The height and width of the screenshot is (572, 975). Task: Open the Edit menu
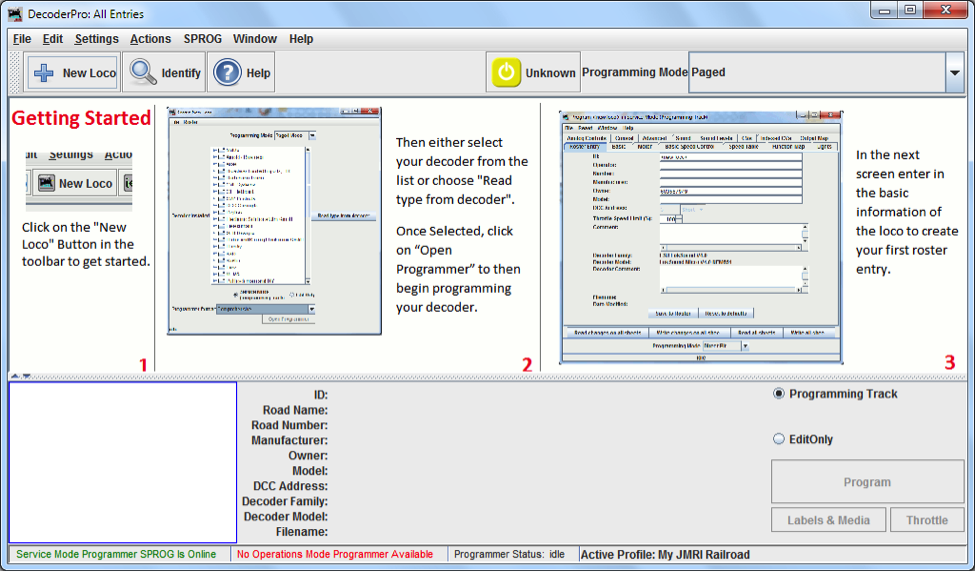[x=52, y=39]
